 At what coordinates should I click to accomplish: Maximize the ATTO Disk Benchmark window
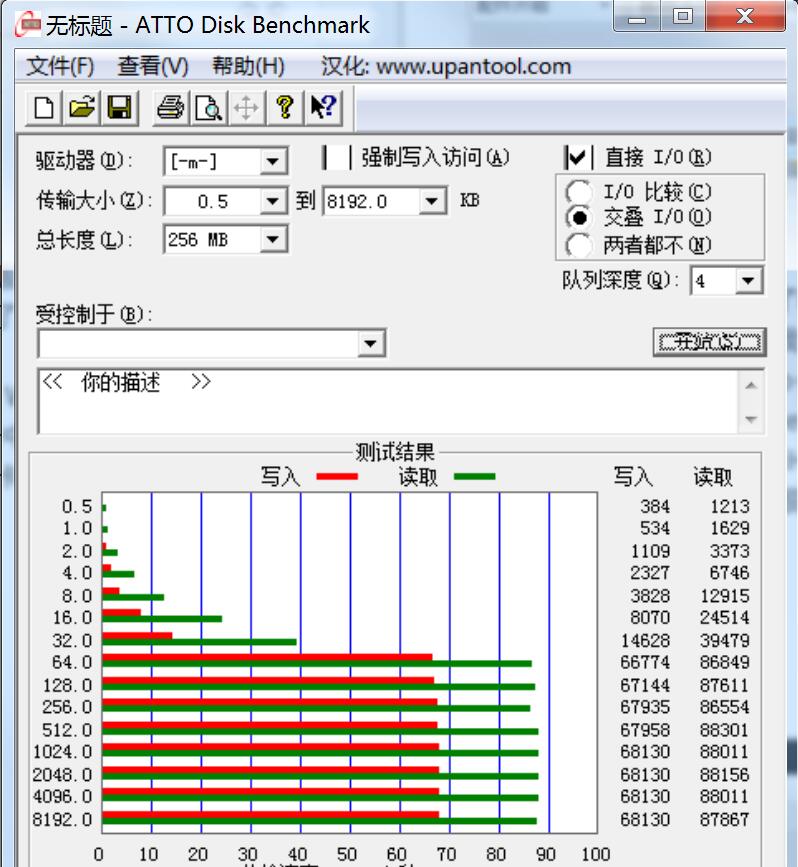tap(682, 17)
